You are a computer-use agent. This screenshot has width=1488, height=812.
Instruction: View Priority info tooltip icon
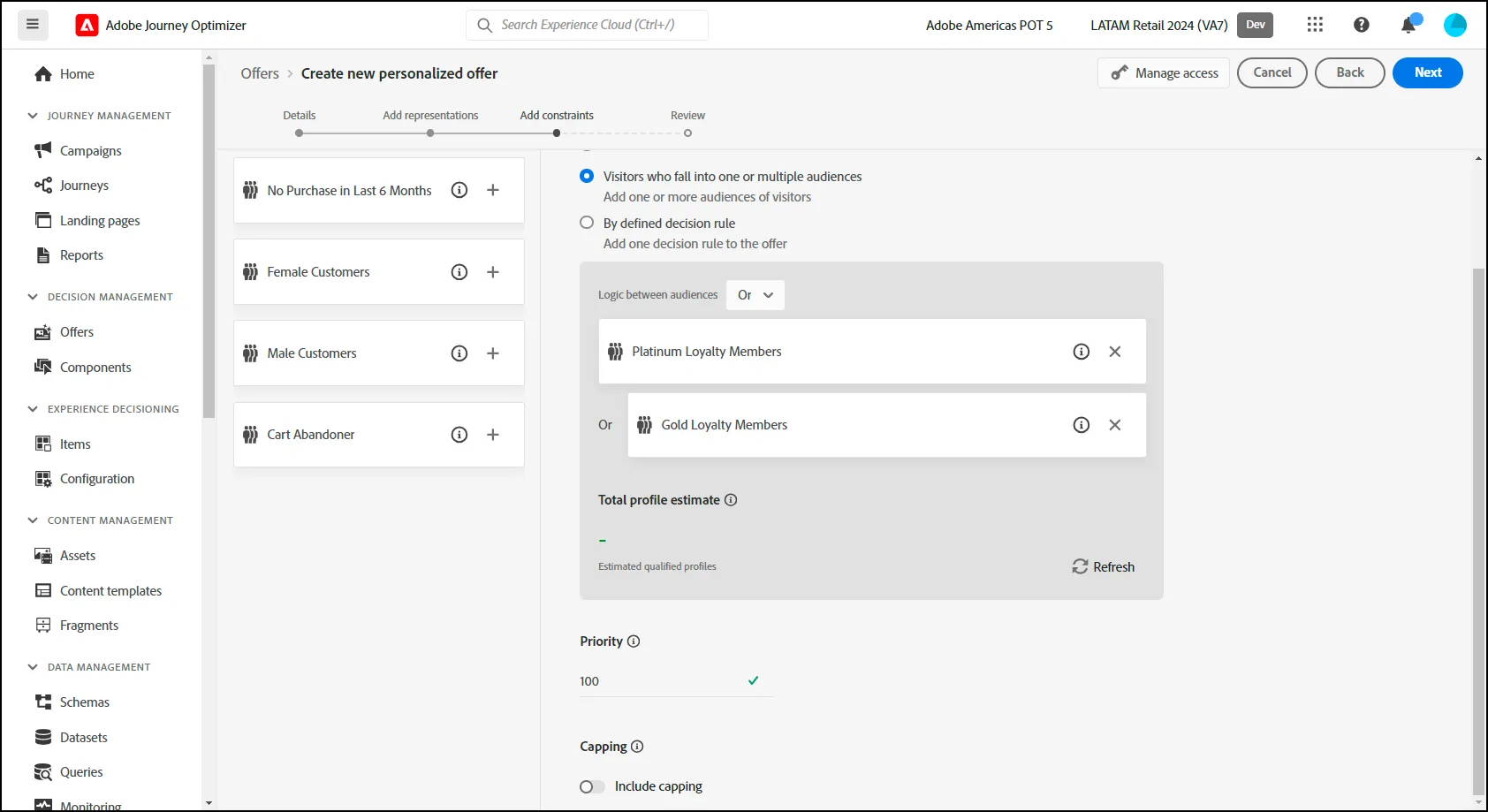pyautogui.click(x=634, y=641)
